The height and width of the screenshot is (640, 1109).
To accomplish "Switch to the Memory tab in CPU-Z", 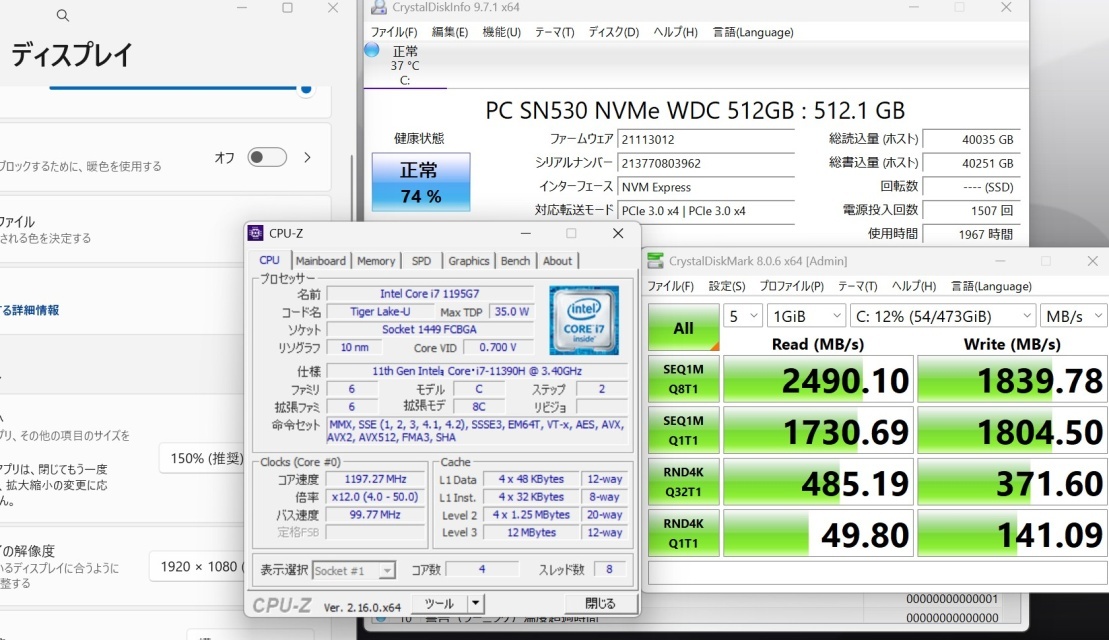I will [x=376, y=261].
